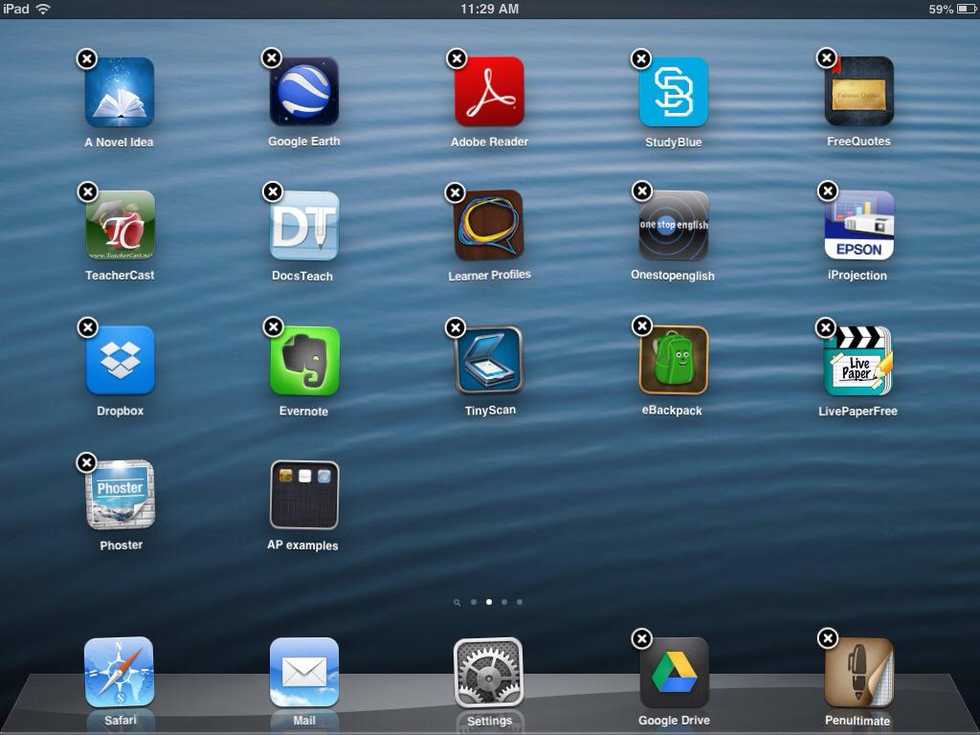The image size is (980, 735).
Task: Open the Google Earth app
Action: tap(304, 92)
